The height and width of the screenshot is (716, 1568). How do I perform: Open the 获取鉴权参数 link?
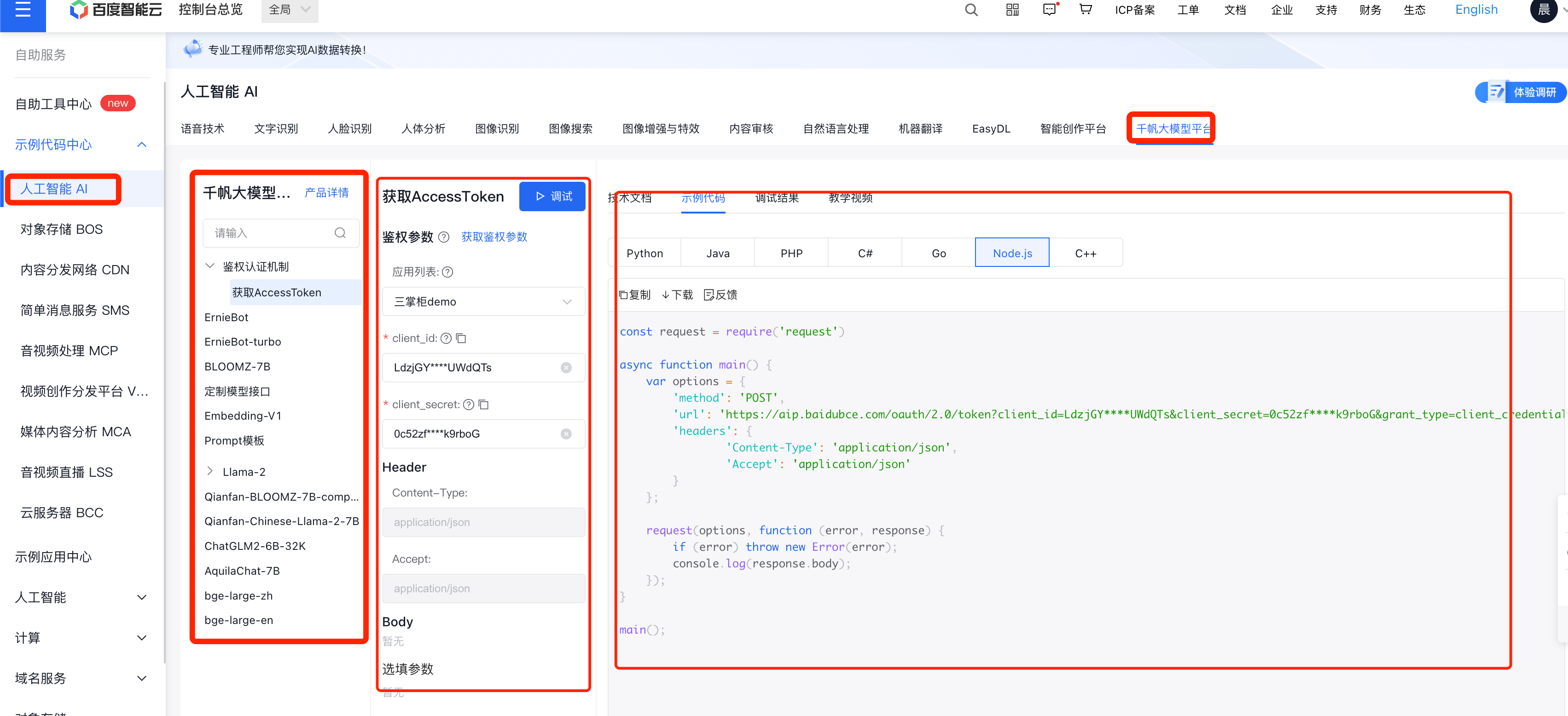coord(494,237)
